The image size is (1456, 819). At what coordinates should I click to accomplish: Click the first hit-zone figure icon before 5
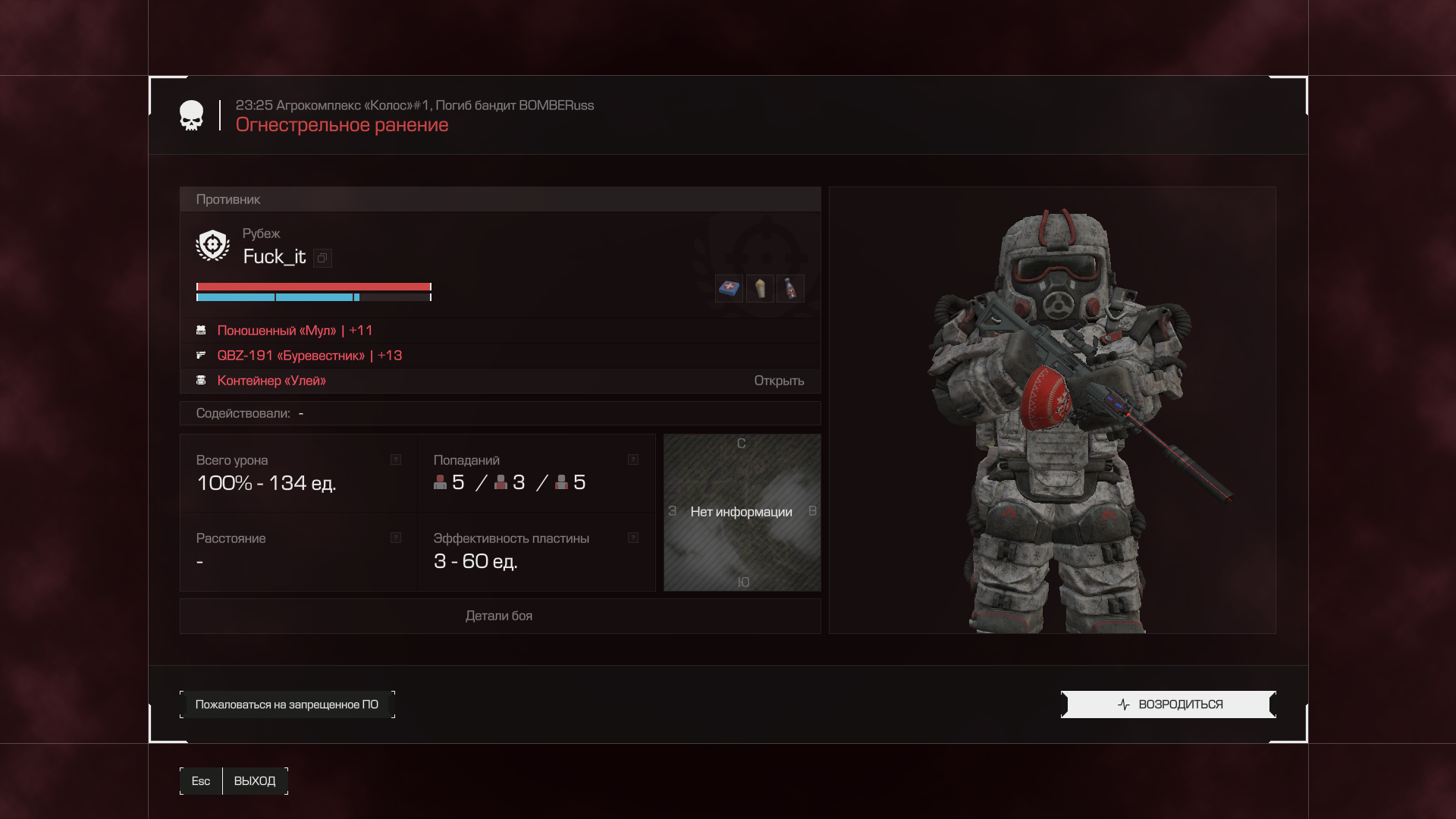coord(440,482)
